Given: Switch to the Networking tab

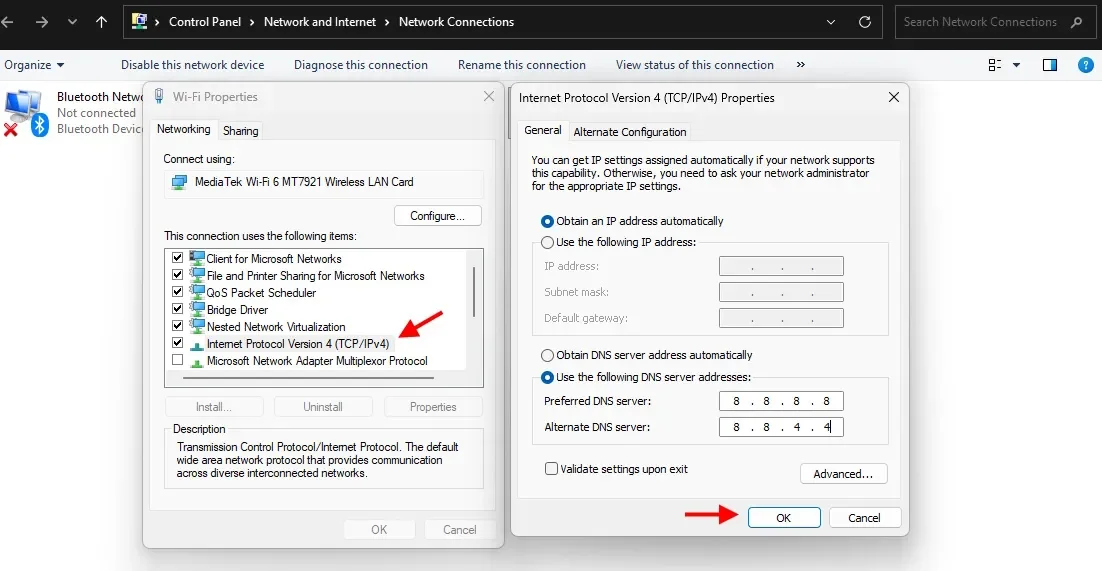Looking at the screenshot, I should click(x=183, y=129).
